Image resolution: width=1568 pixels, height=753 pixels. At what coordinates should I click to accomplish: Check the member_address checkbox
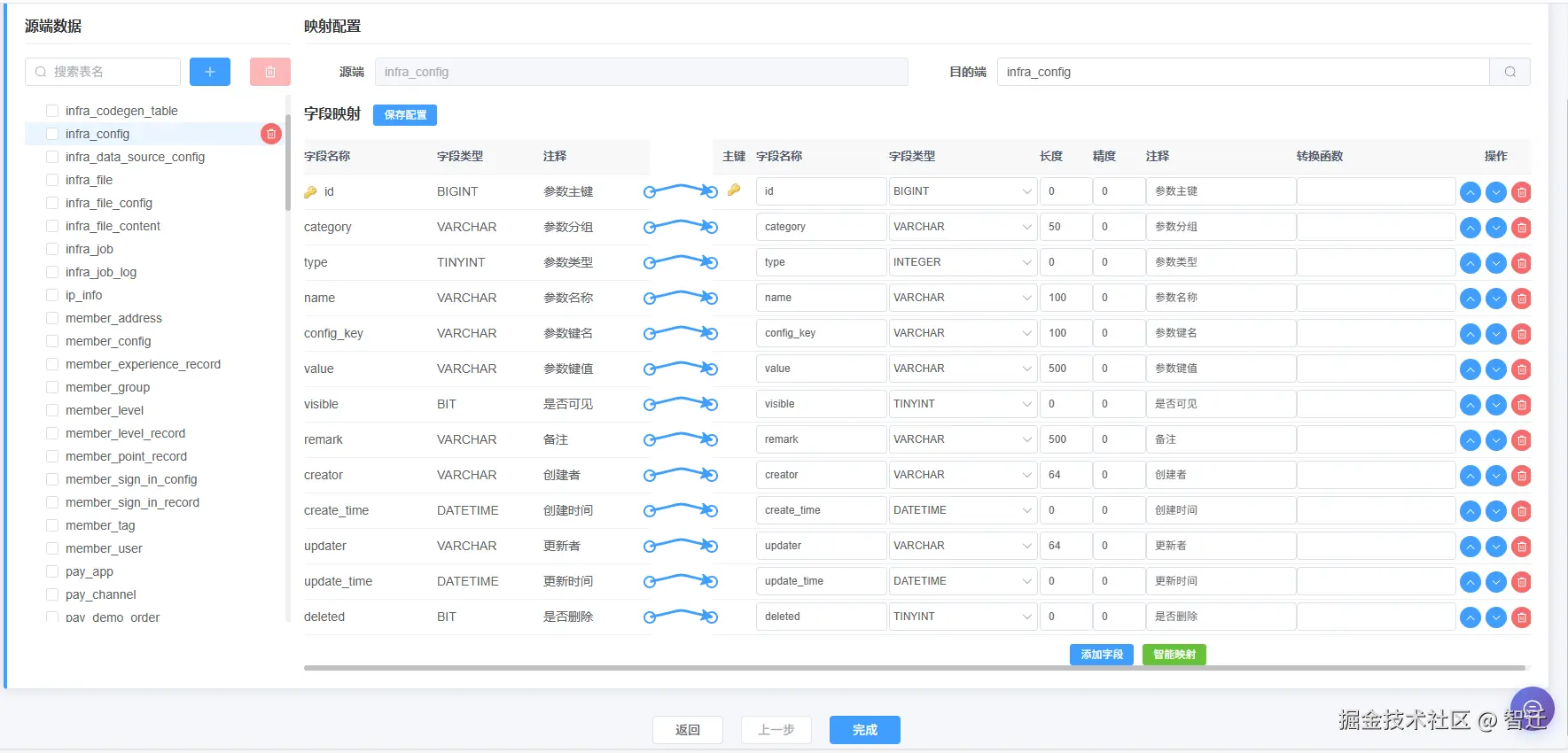tap(52, 318)
